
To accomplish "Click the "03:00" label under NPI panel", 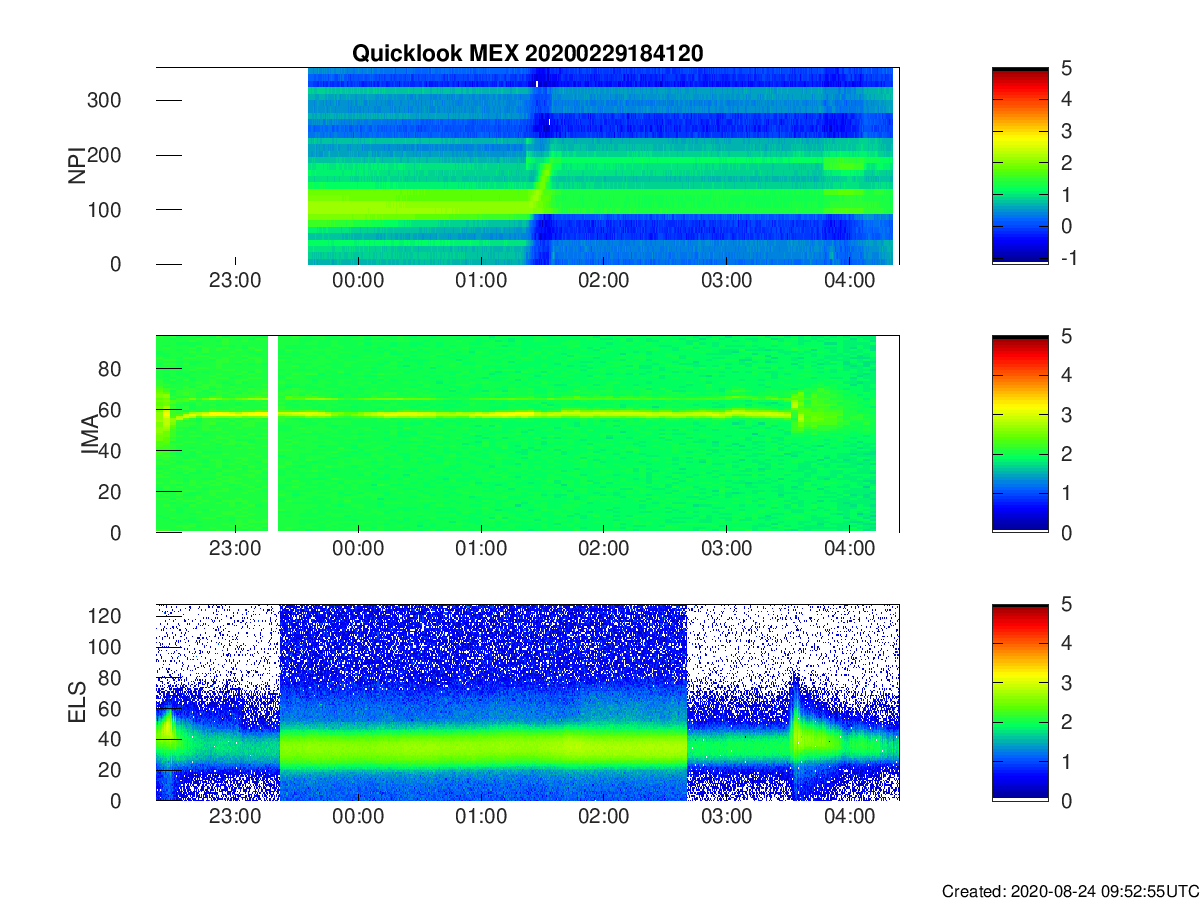I will point(726,281).
